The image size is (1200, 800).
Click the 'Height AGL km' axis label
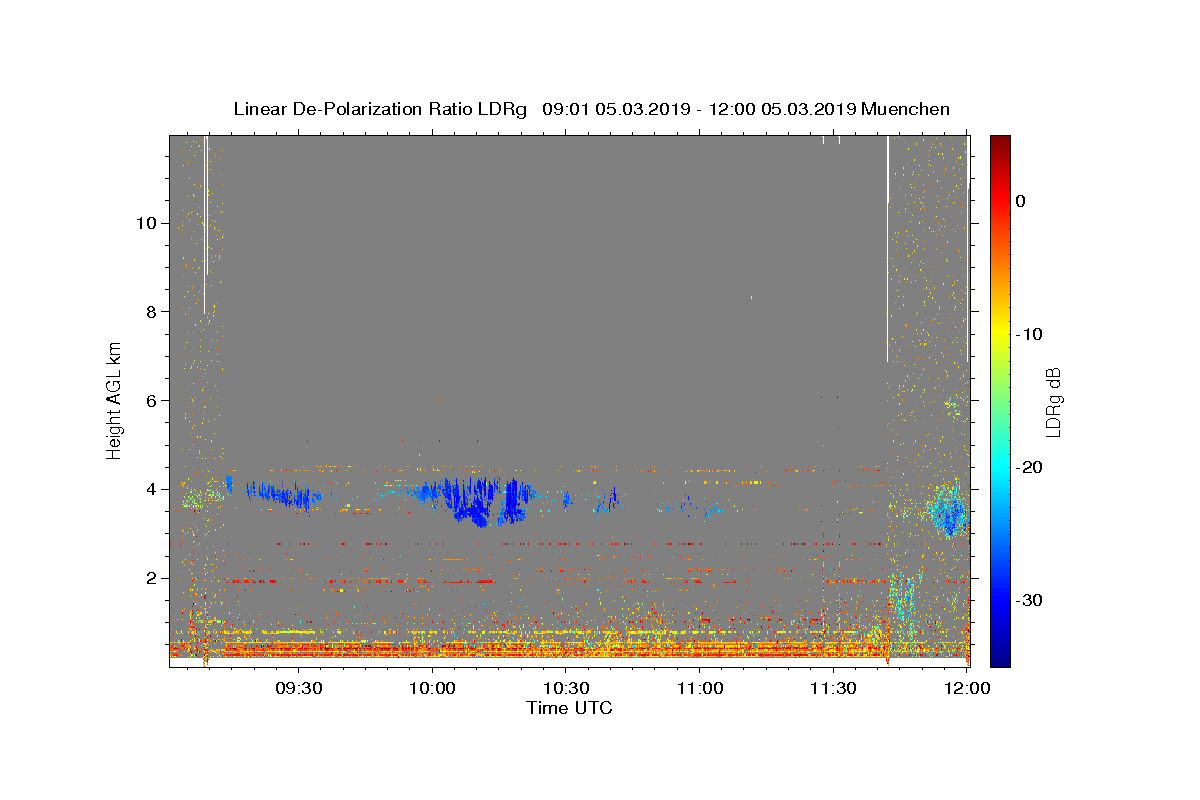pos(115,401)
